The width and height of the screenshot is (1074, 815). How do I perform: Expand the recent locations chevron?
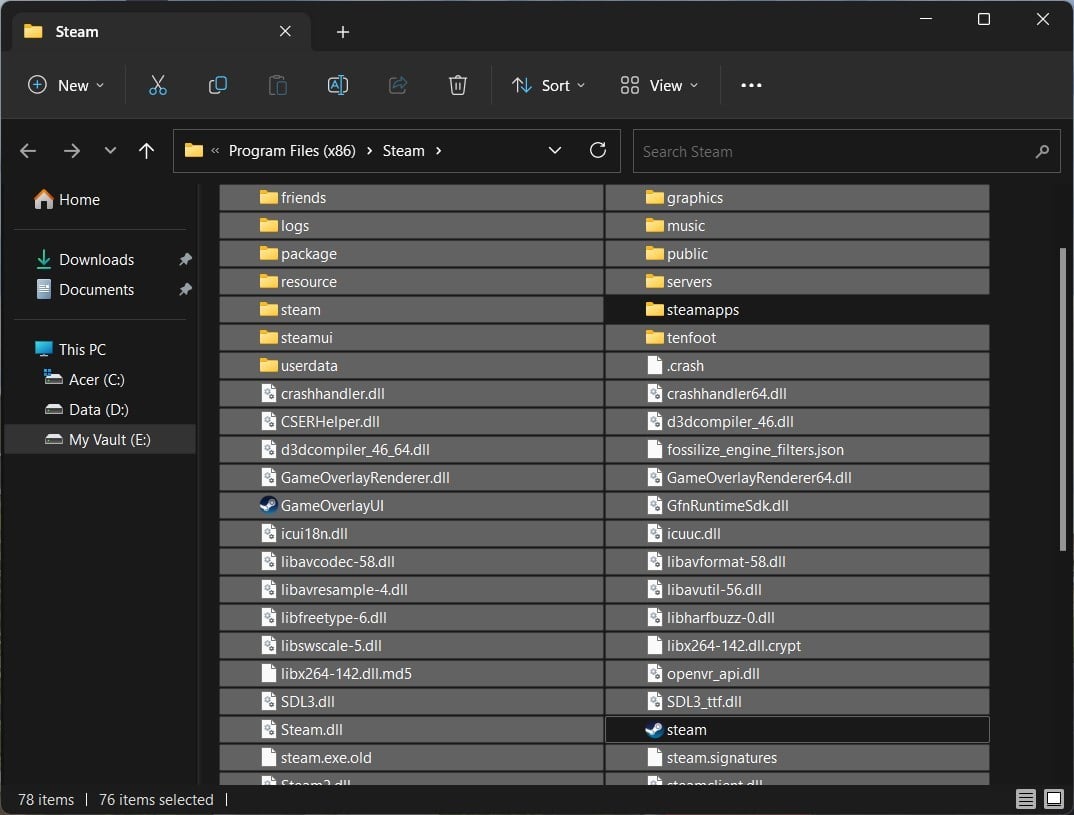(x=110, y=151)
